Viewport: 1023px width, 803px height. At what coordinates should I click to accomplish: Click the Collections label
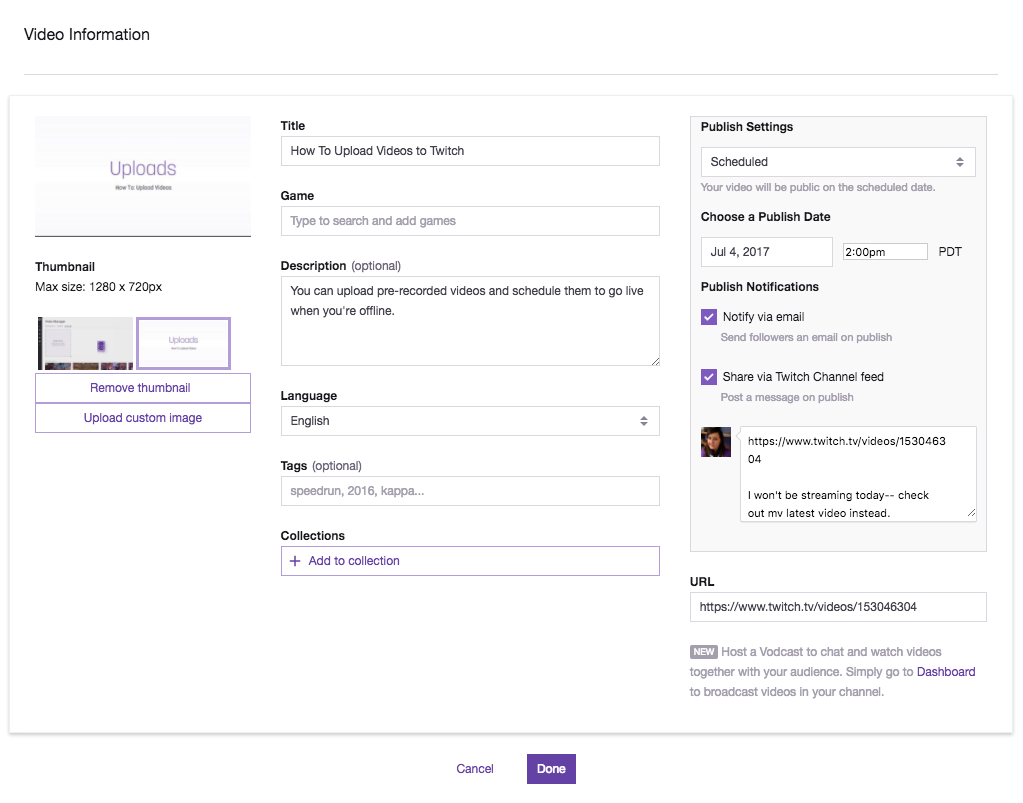[x=313, y=536]
